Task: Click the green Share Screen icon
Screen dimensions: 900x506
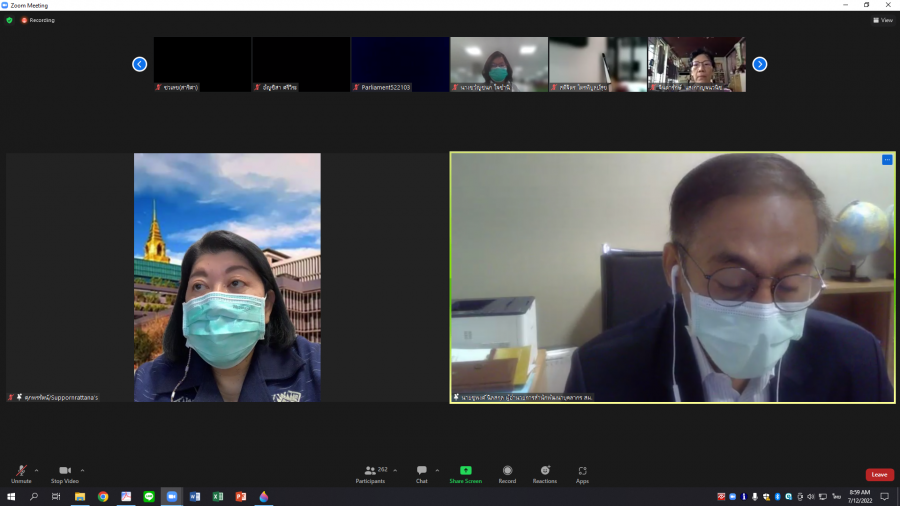Action: 465,472
